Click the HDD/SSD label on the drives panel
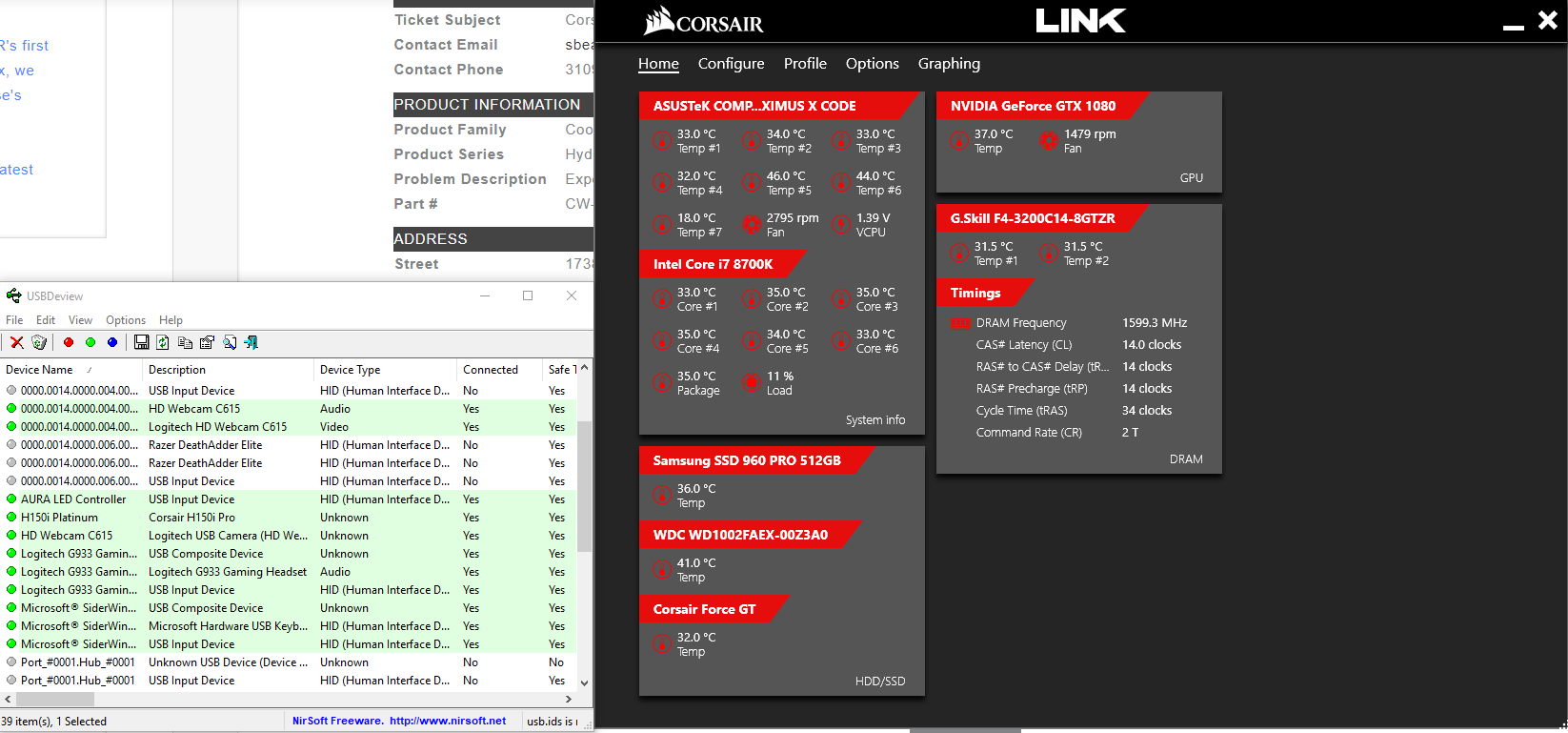 (x=880, y=682)
